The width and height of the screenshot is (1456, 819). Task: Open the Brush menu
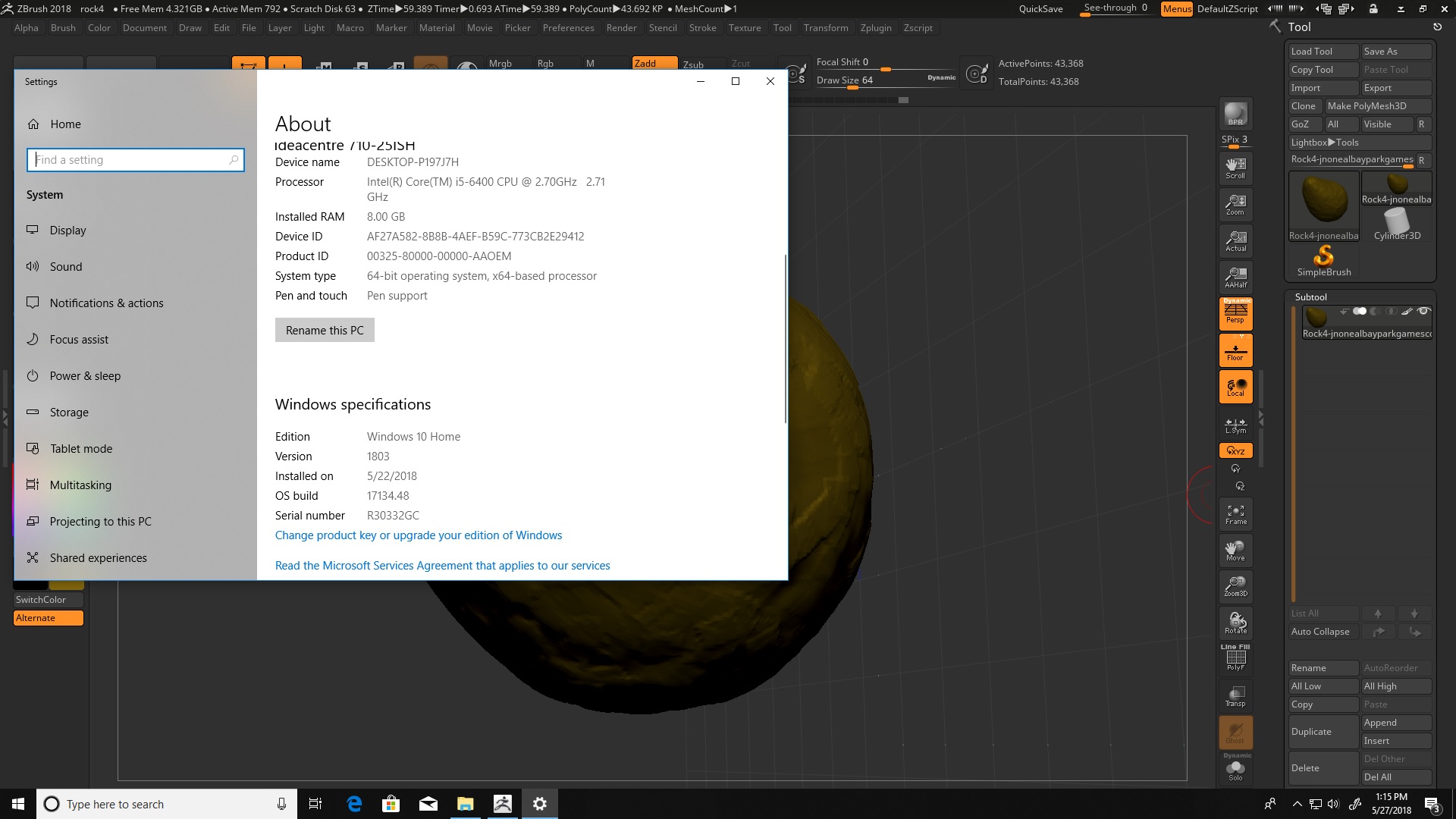pos(63,28)
